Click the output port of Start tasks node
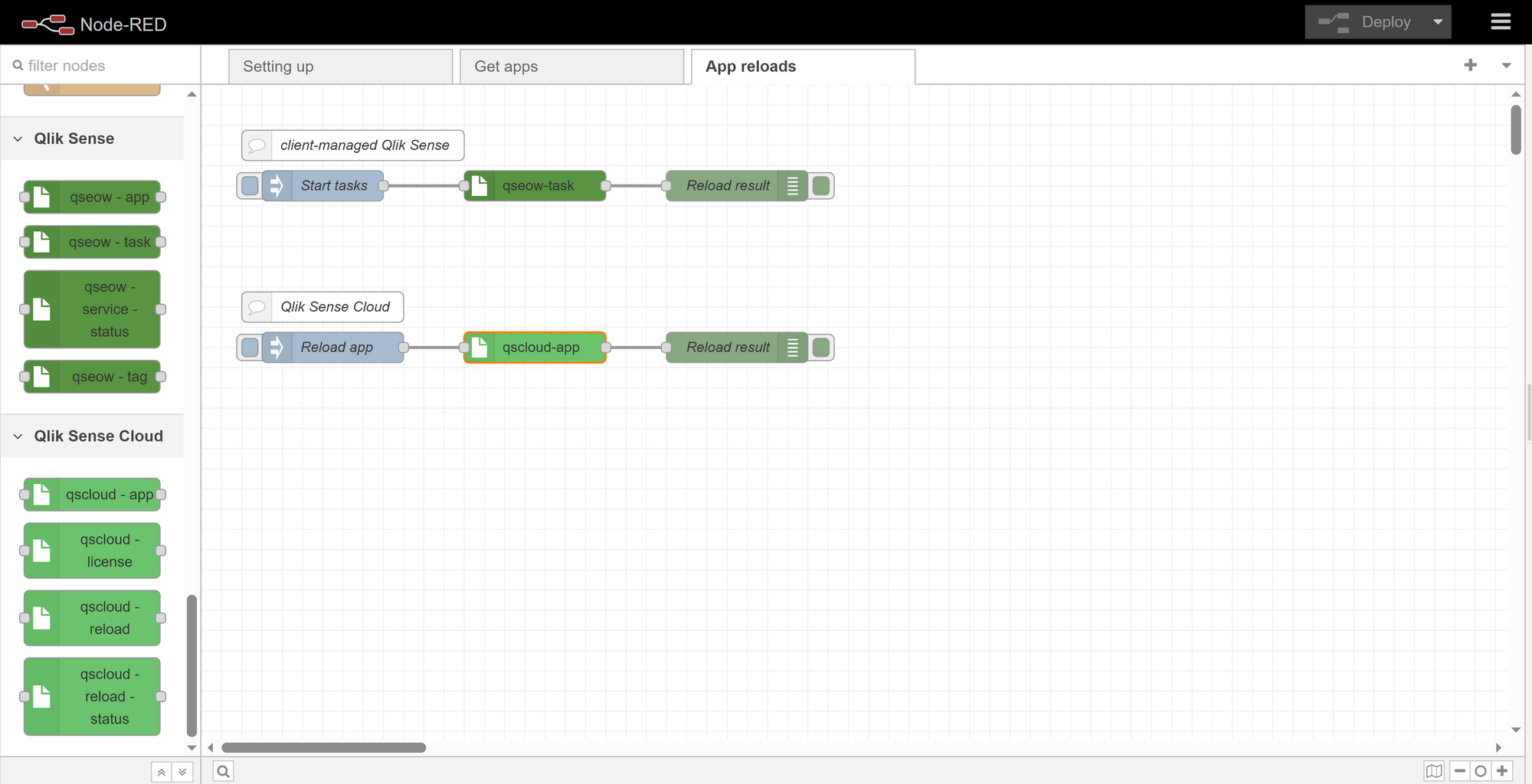1532x784 pixels. pyautogui.click(x=384, y=185)
